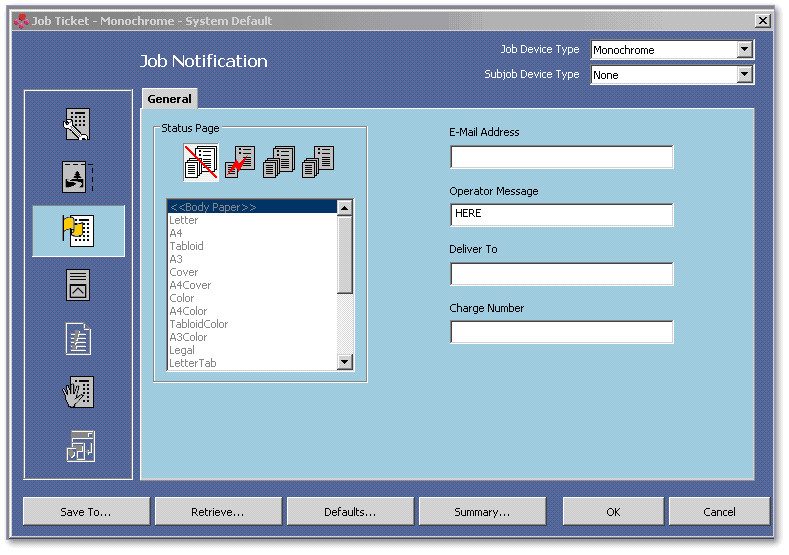Click the E-Mail Address input field

(x=561, y=157)
